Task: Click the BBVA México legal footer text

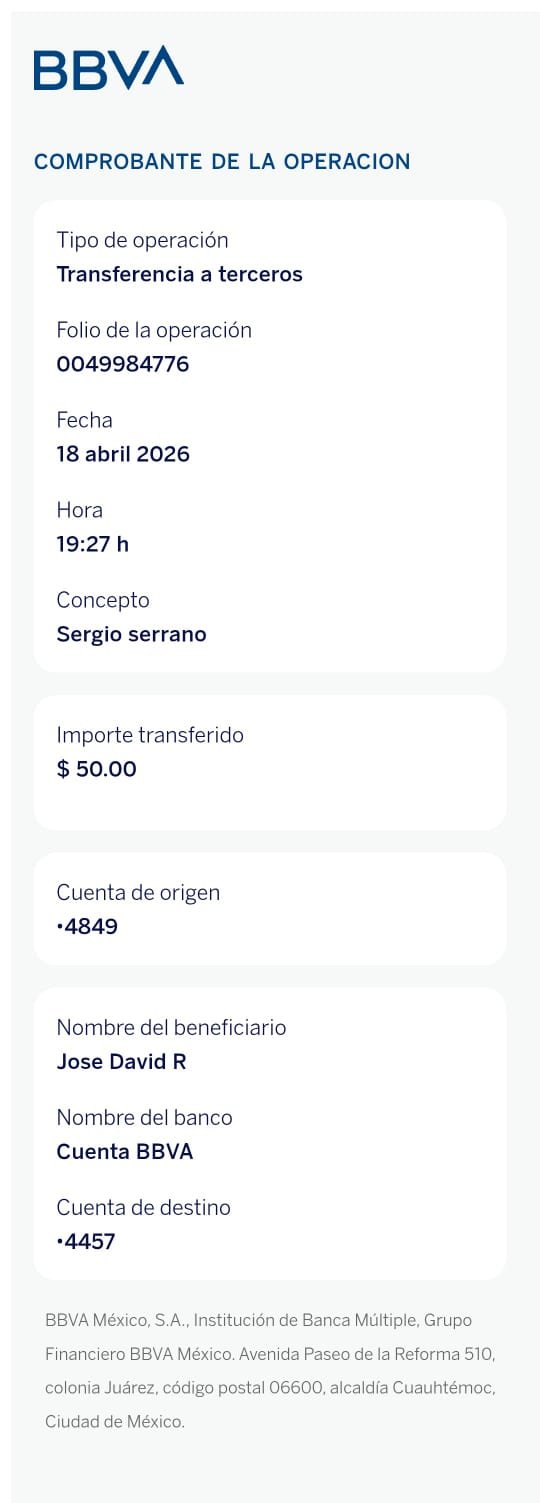Action: (270, 1371)
